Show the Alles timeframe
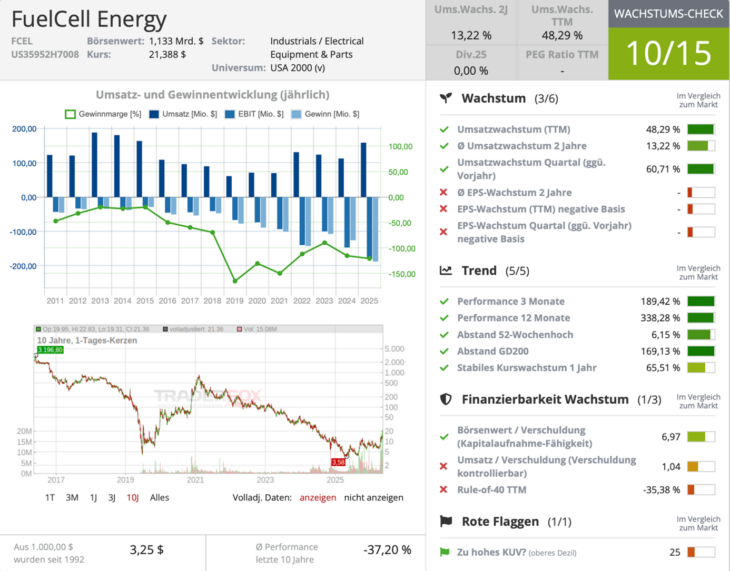The height and width of the screenshot is (571, 730). (159, 497)
